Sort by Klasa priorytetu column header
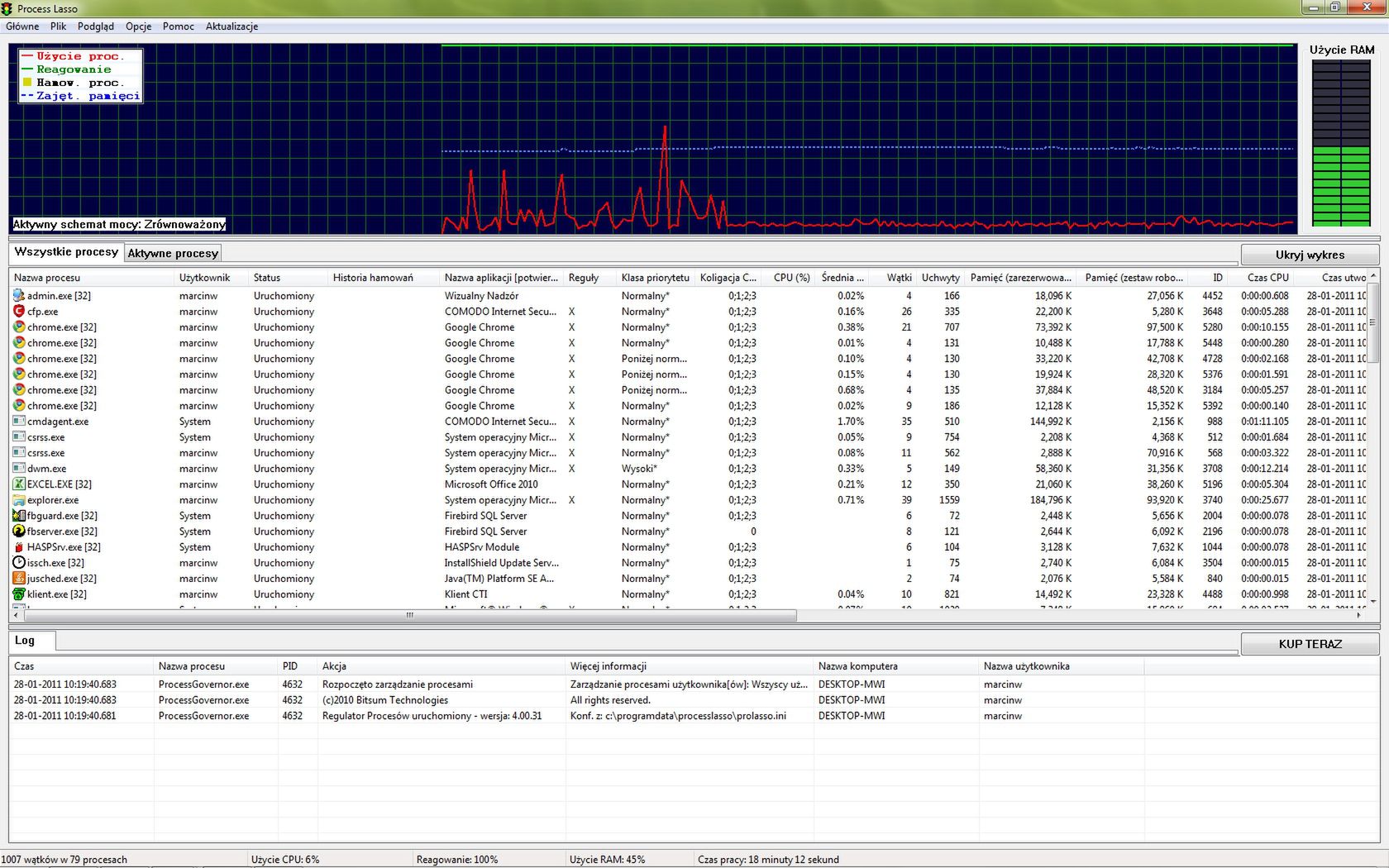Image resolution: width=1389 pixels, height=868 pixels. click(x=656, y=278)
